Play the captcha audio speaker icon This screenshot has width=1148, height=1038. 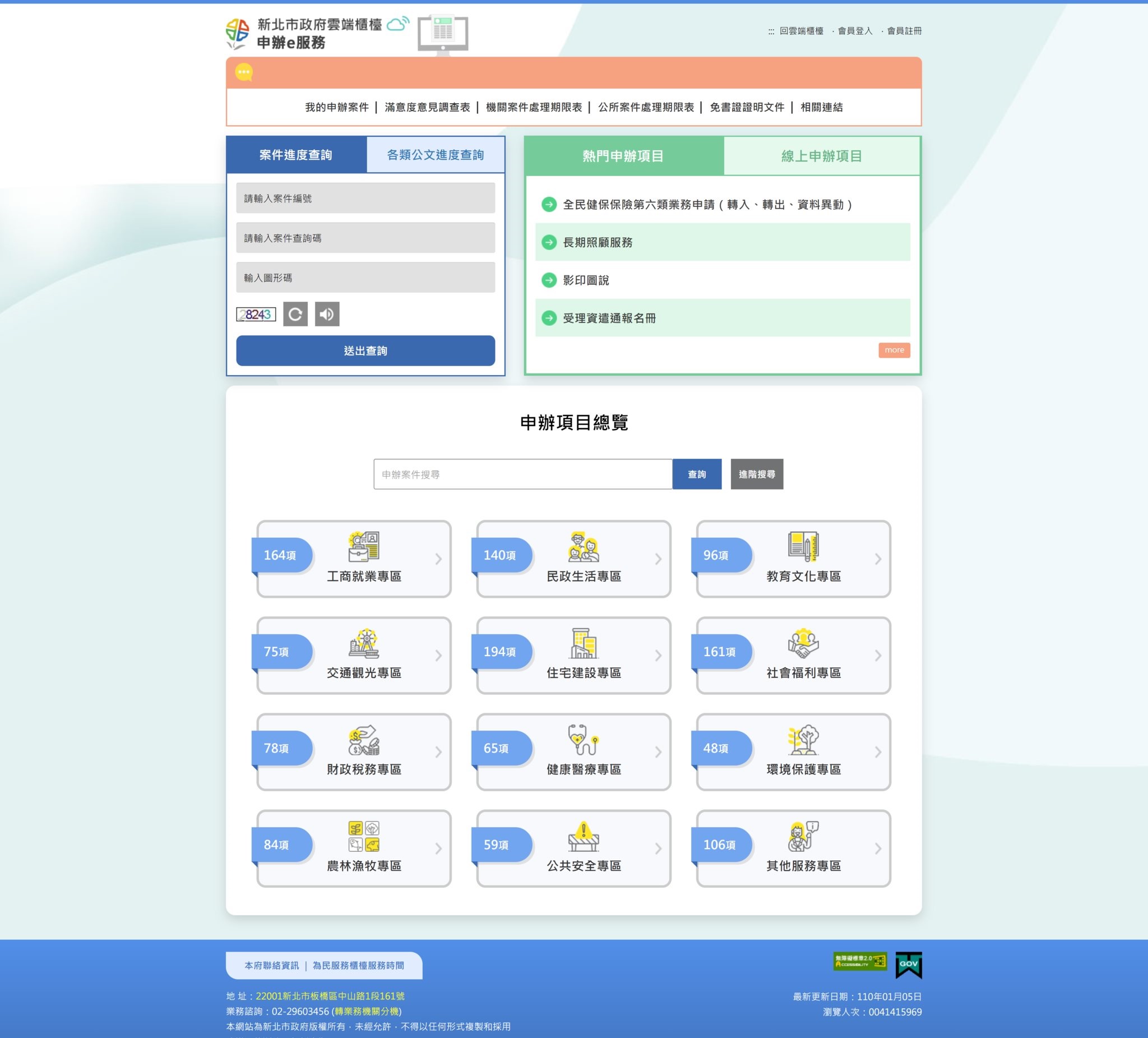(327, 314)
